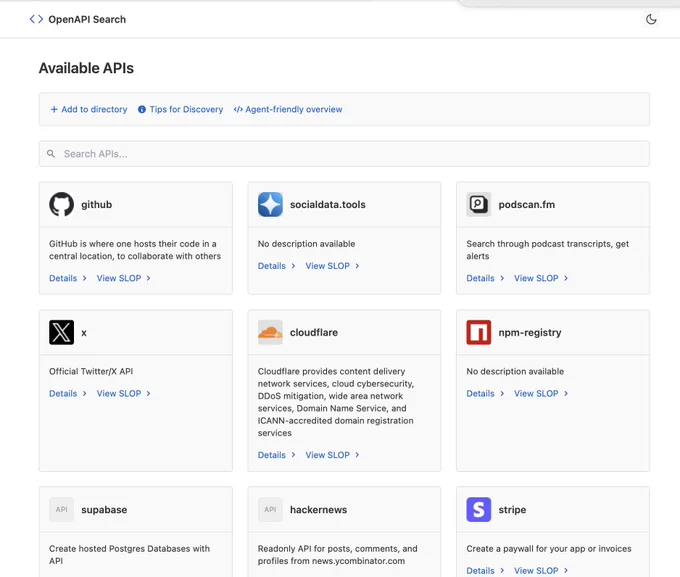This screenshot has height=577, width=680.
Task: View SLOP for podscan.fm
Action: click(541, 278)
